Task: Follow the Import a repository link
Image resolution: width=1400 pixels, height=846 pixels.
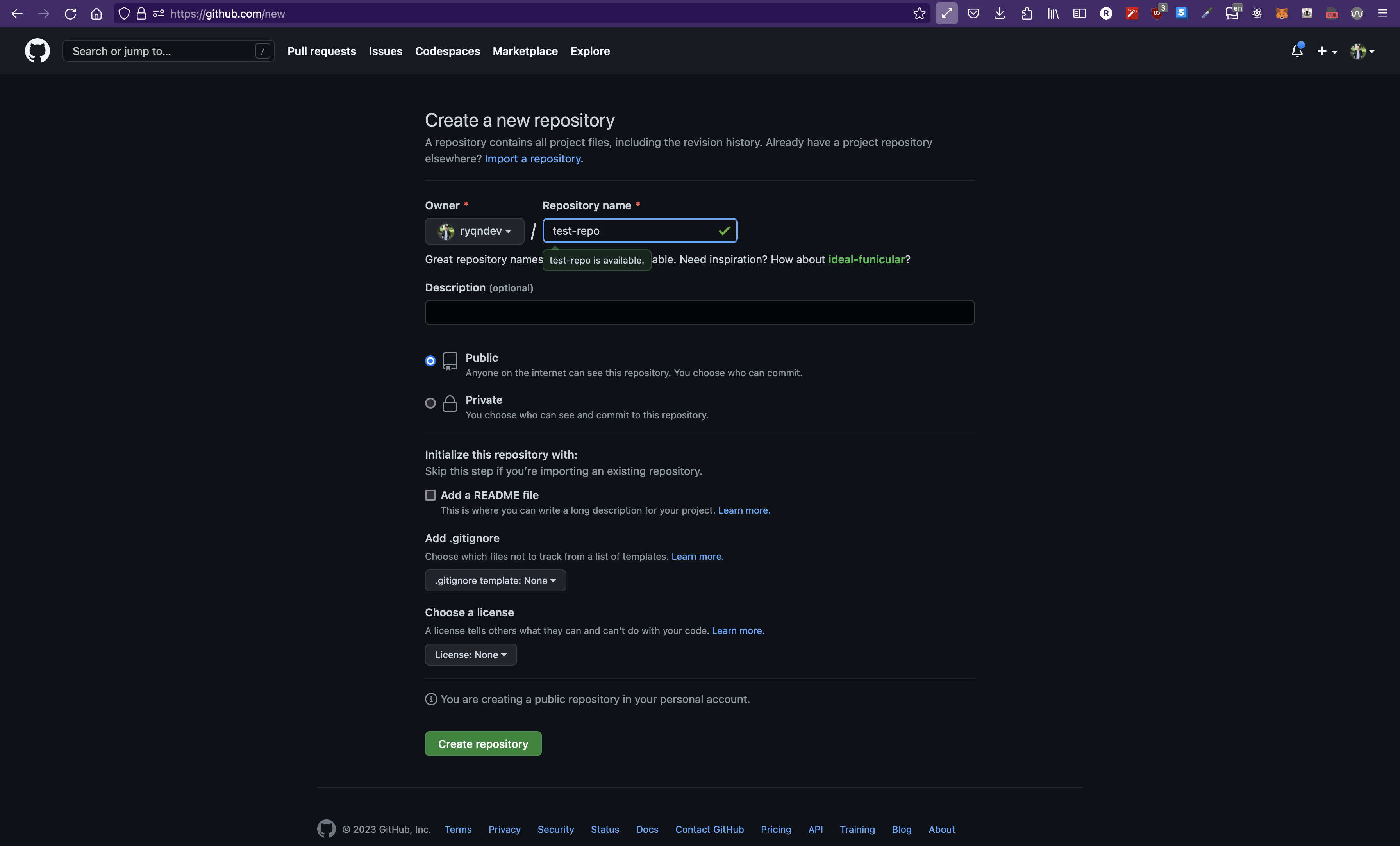Action: (534, 159)
